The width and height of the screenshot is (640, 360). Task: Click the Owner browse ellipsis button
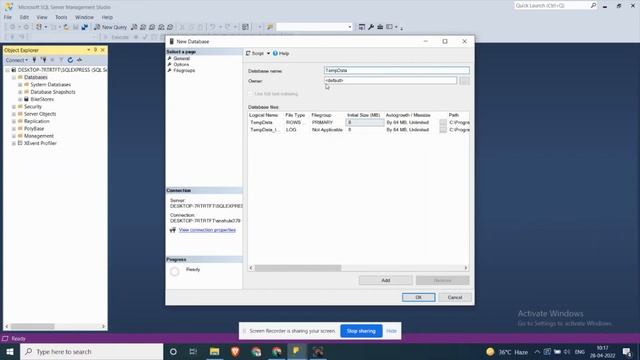[x=464, y=81]
